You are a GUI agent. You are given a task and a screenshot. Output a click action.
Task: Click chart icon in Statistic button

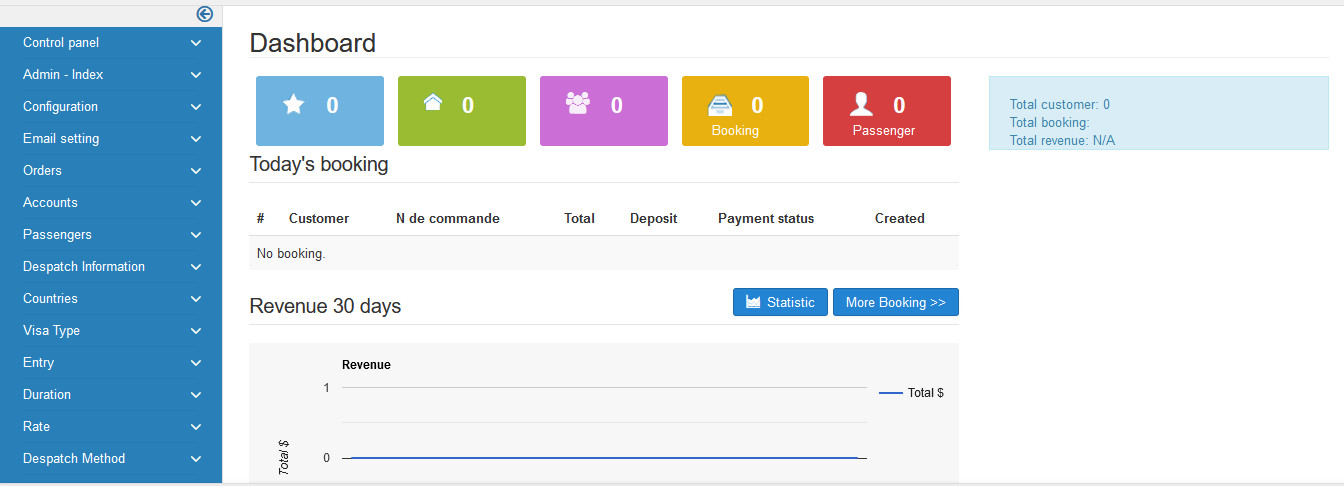point(753,302)
